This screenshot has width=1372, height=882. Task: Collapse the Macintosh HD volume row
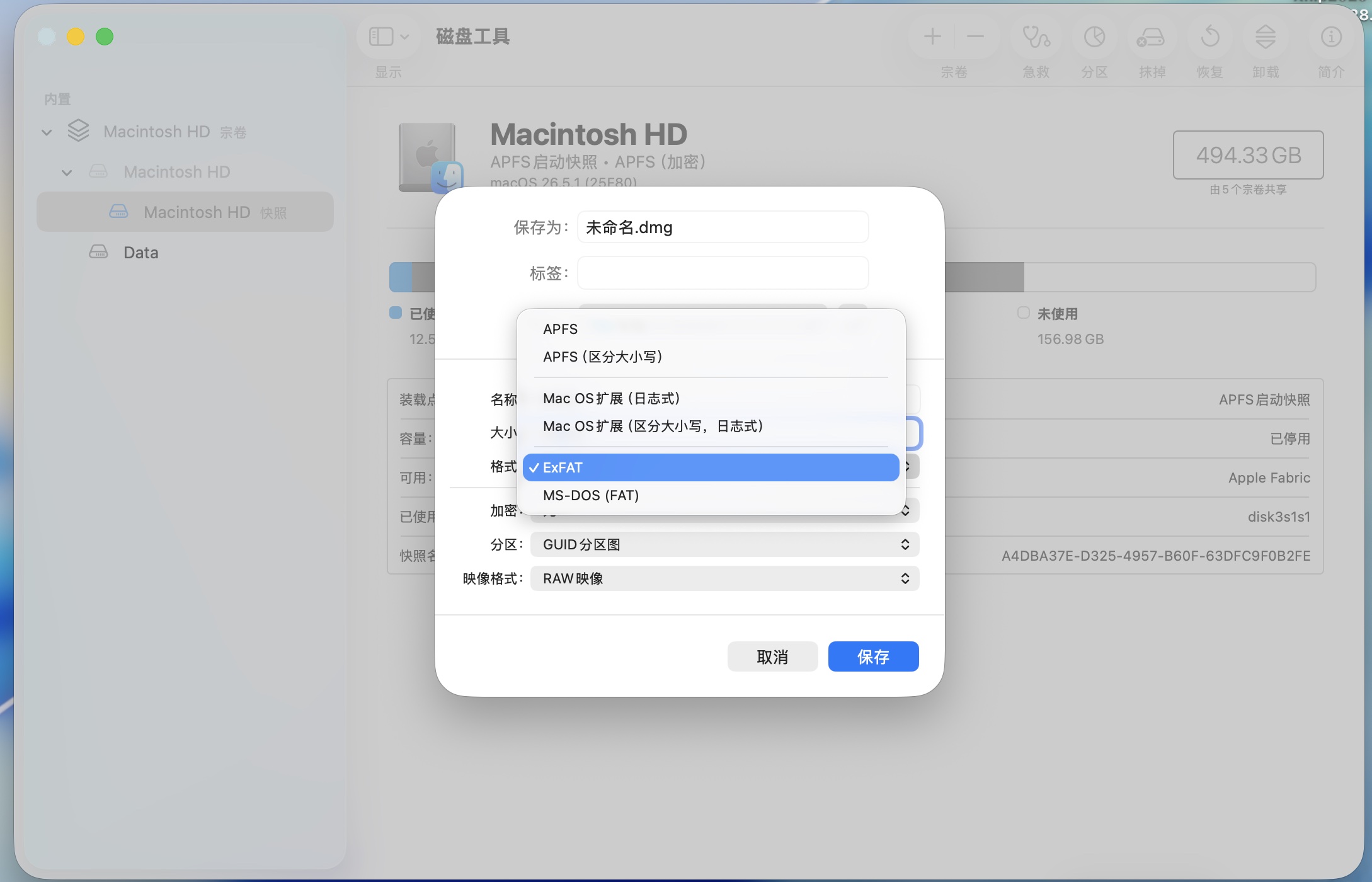[67, 172]
